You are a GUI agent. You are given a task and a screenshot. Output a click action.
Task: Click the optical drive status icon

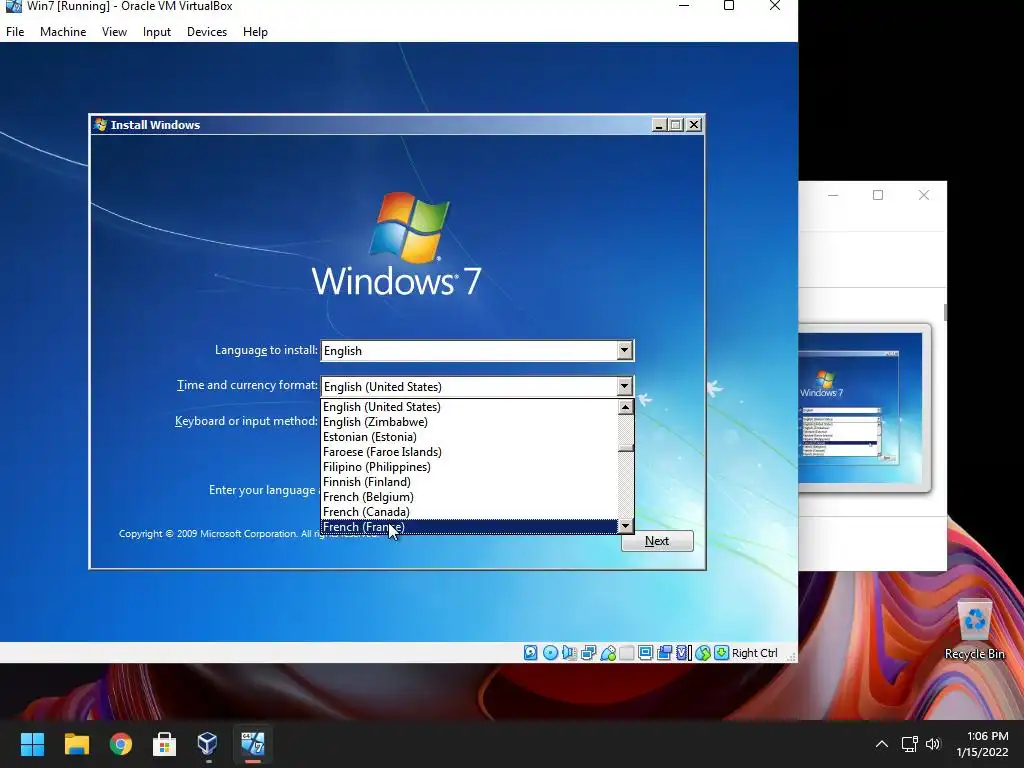pyautogui.click(x=550, y=652)
